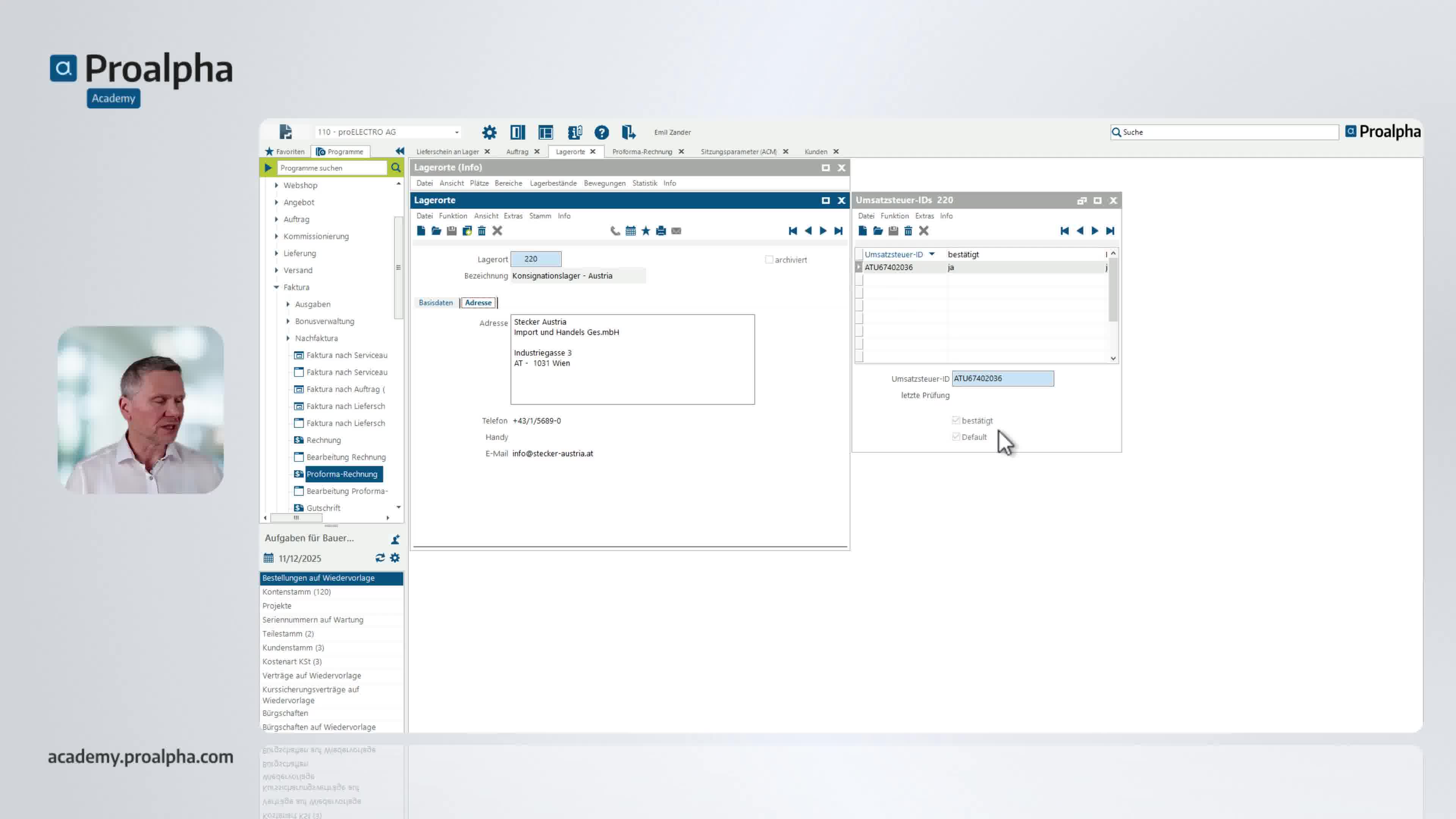Delete the Umsatzsteuer-ID with the trash icon
This screenshot has height=819, width=1456.
(x=908, y=231)
